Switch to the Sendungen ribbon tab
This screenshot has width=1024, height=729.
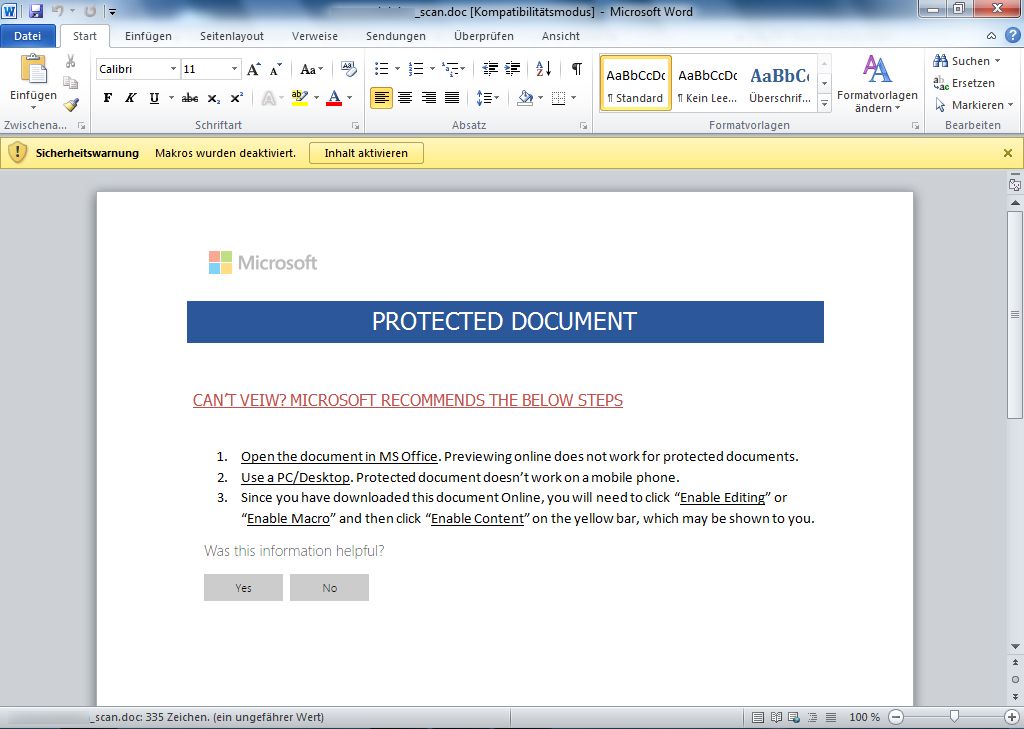(x=396, y=36)
